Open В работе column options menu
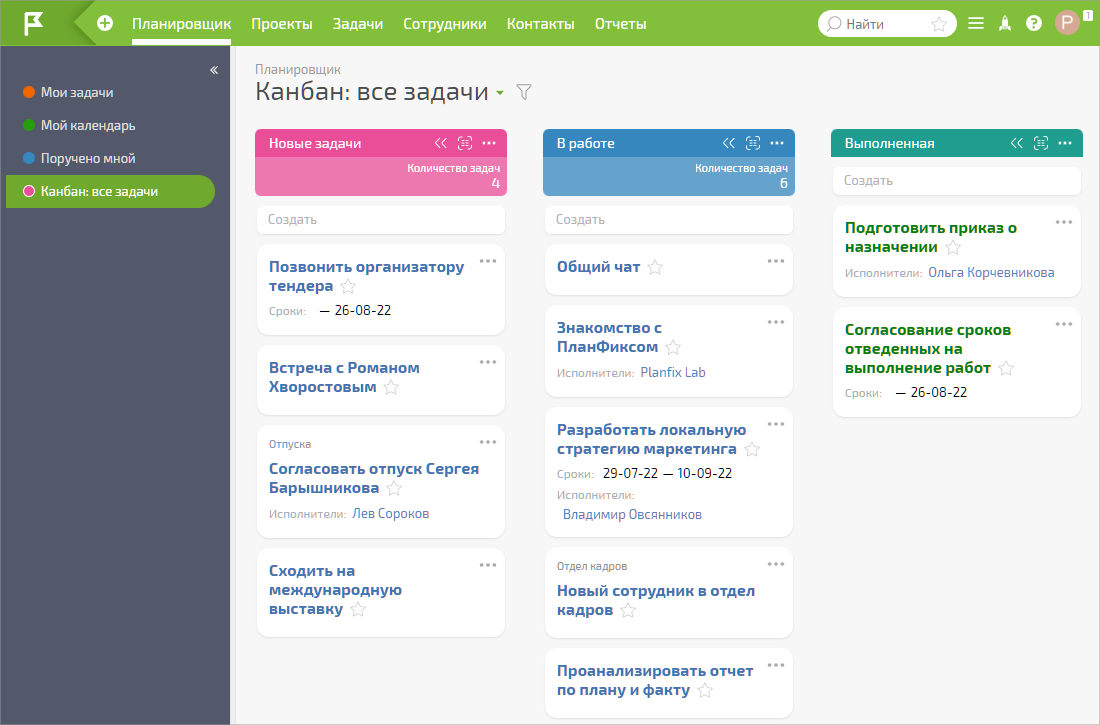 pos(777,143)
